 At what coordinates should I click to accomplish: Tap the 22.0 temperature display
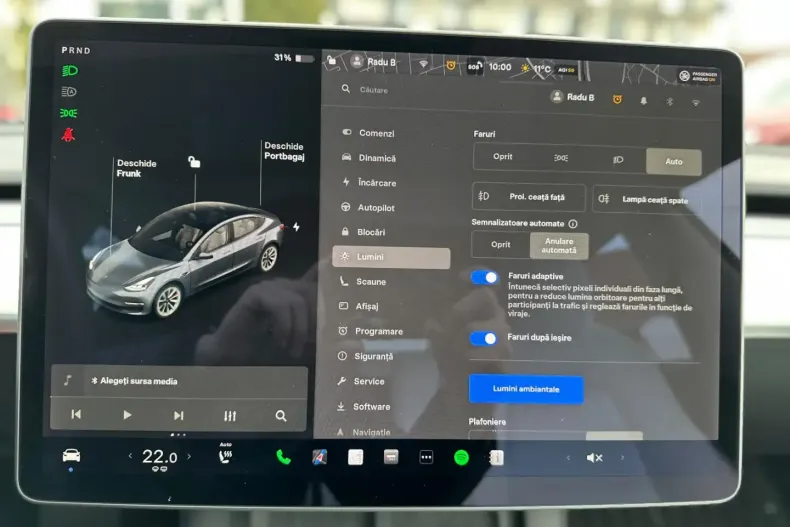click(x=159, y=457)
